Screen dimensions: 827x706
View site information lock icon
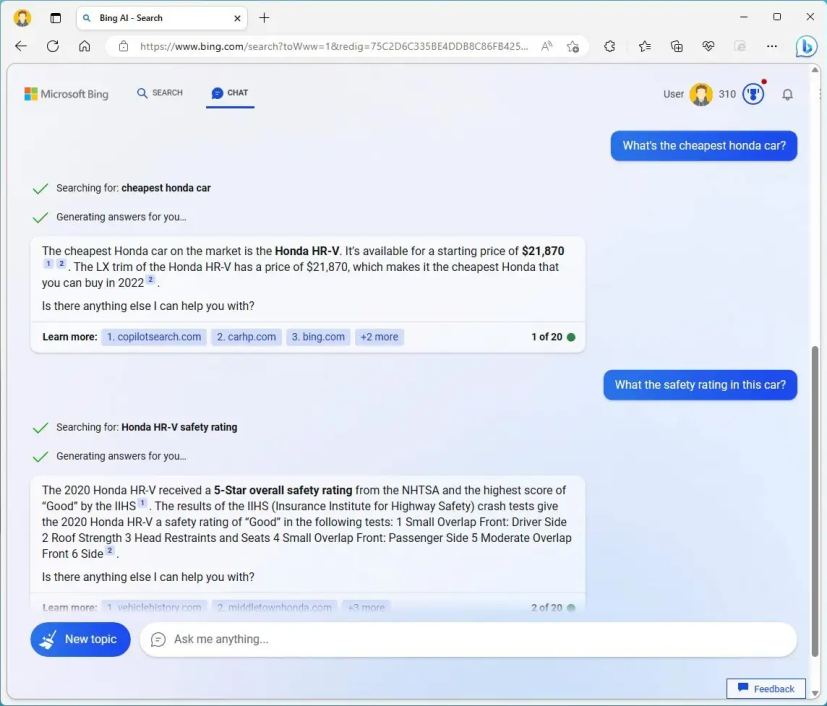(123, 46)
